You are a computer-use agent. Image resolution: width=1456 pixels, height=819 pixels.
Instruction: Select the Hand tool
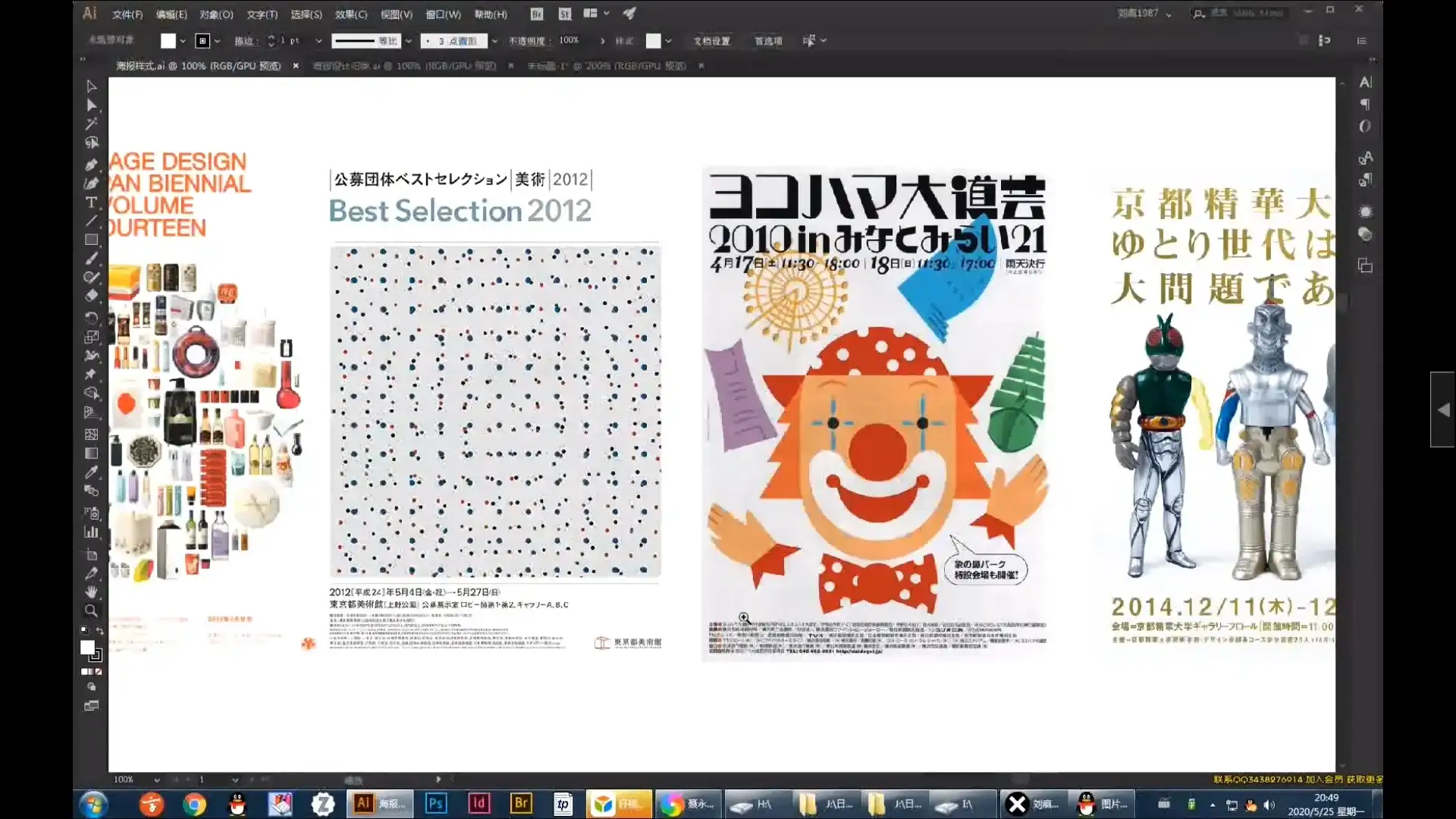(x=91, y=592)
